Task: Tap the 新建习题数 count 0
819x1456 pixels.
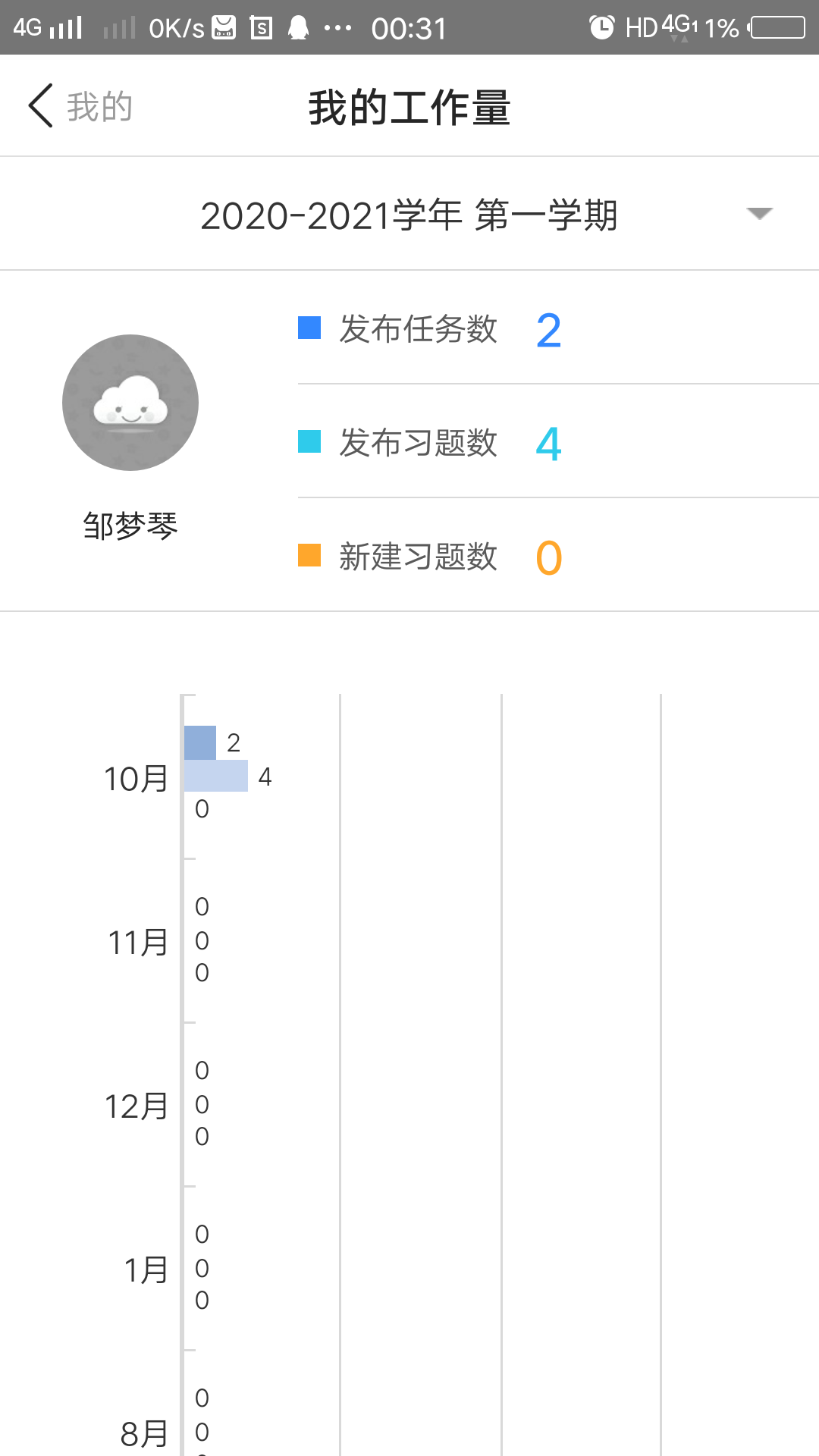Action: tap(548, 558)
